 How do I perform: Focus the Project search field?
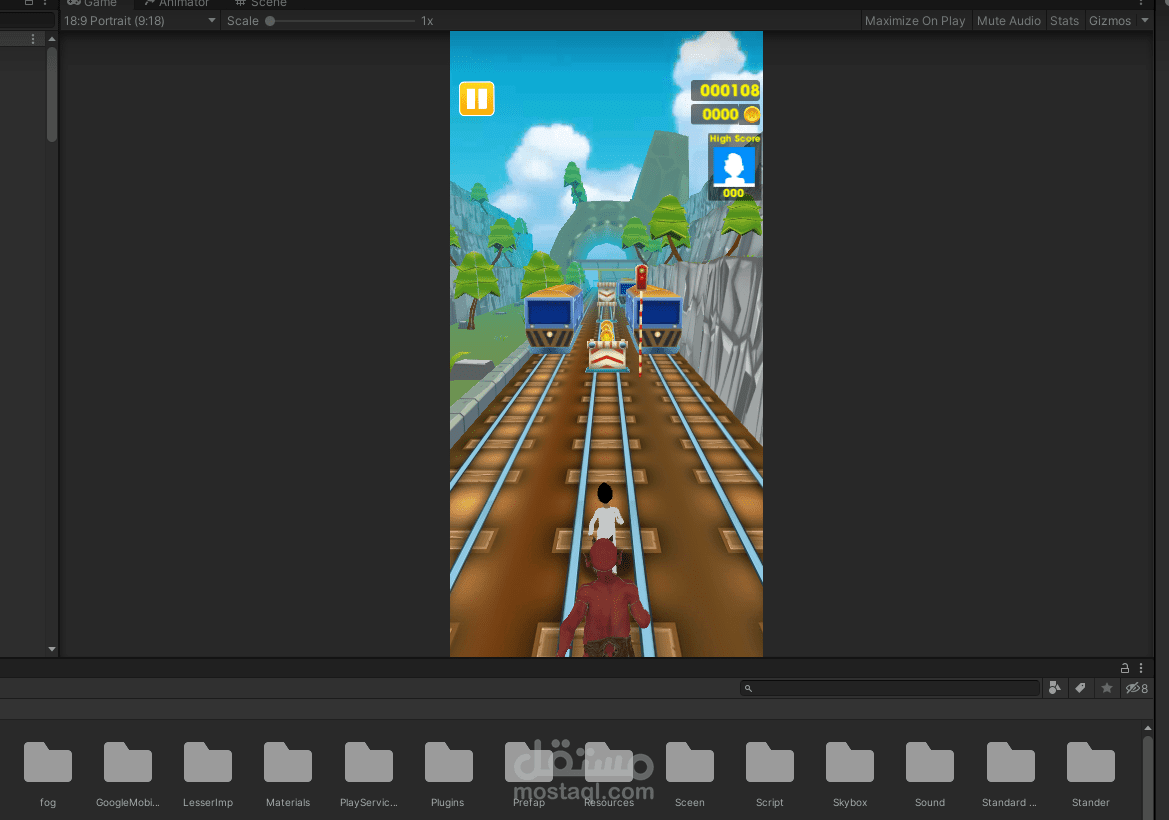890,688
